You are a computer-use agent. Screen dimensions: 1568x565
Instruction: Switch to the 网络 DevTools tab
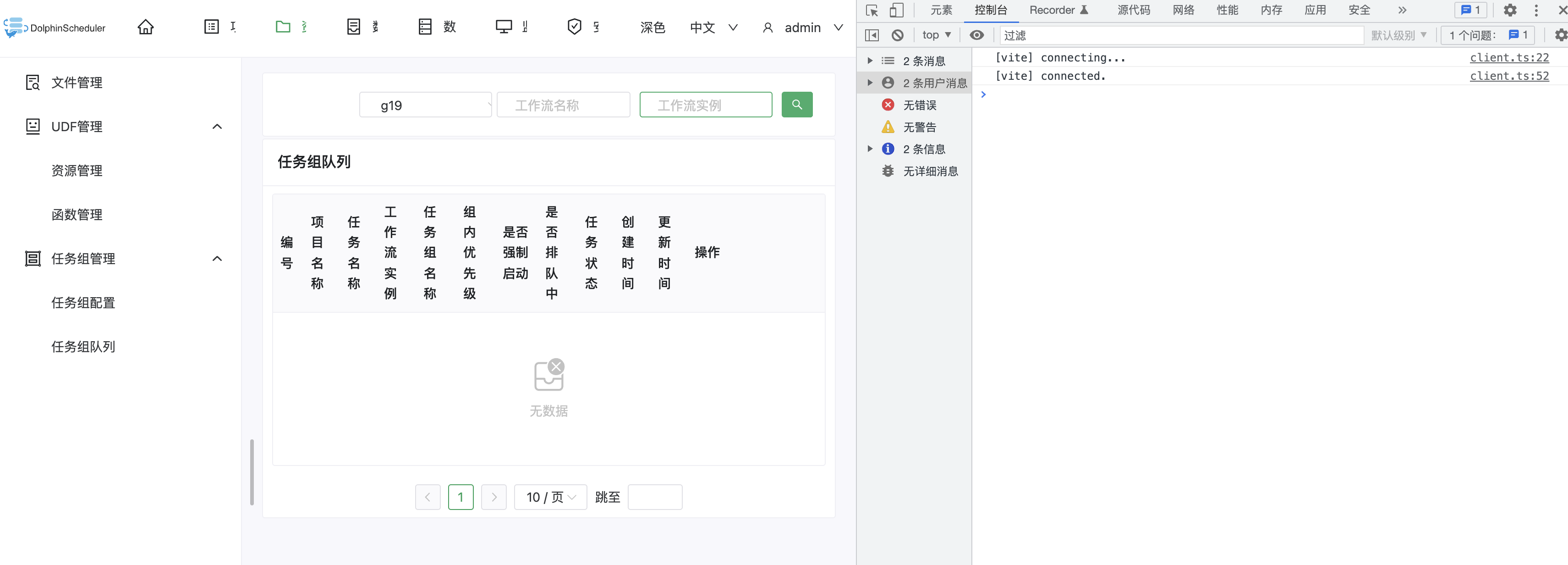[x=1183, y=11]
